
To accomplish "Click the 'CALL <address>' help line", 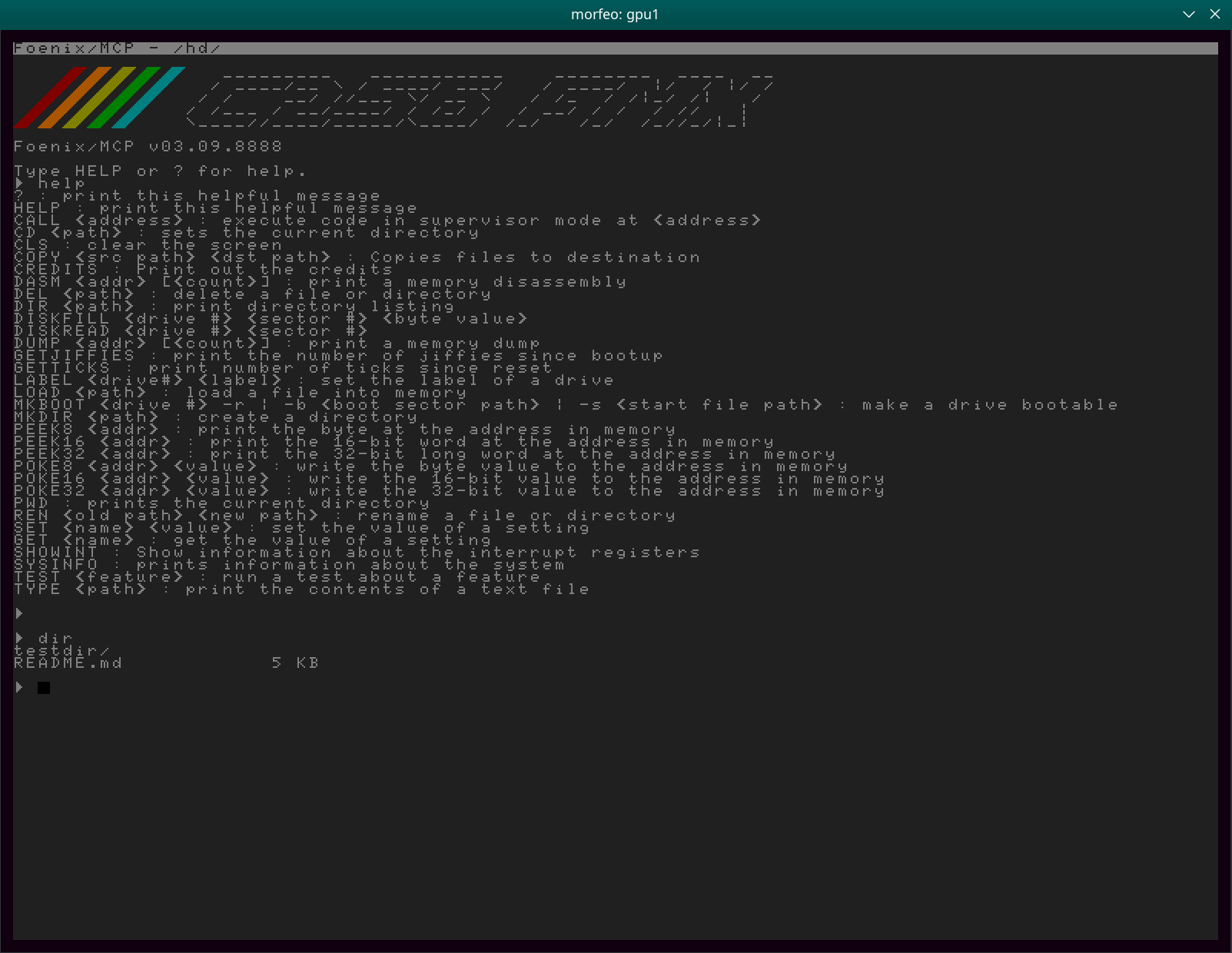I will (388, 220).
